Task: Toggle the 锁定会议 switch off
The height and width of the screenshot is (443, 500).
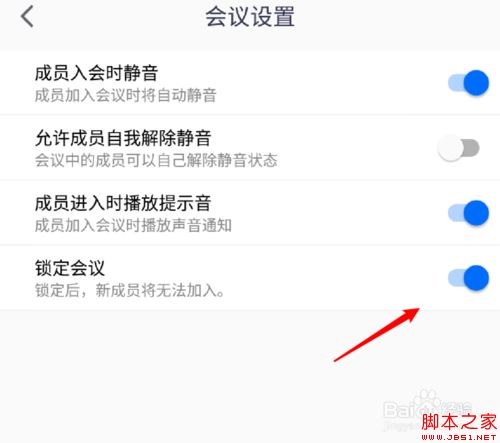Action: tap(468, 278)
